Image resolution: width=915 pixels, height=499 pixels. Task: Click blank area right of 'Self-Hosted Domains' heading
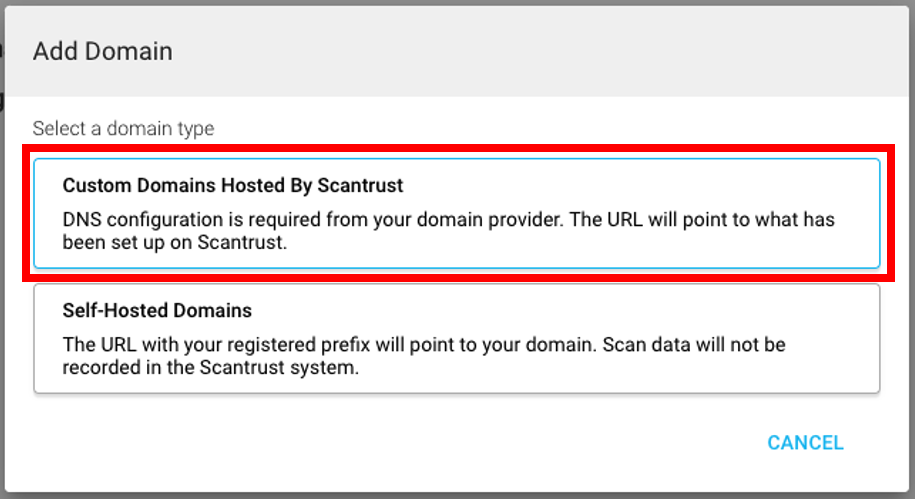600,310
